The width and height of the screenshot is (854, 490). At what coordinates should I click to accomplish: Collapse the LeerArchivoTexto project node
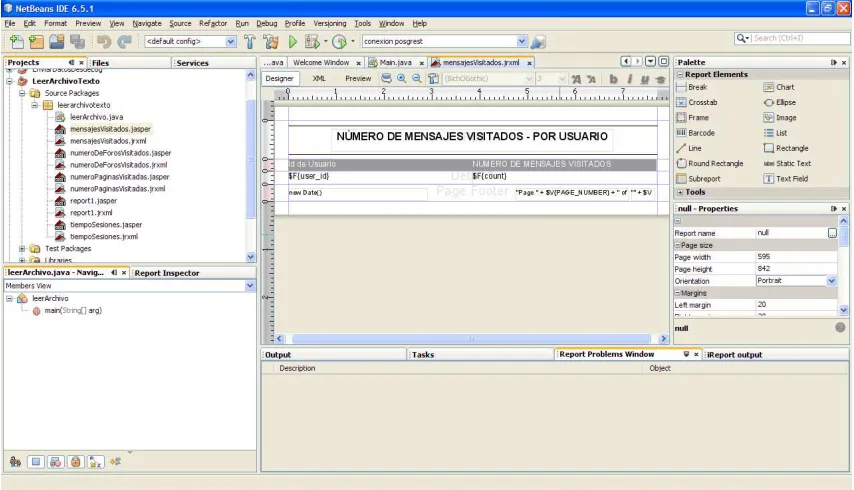pos(9,81)
